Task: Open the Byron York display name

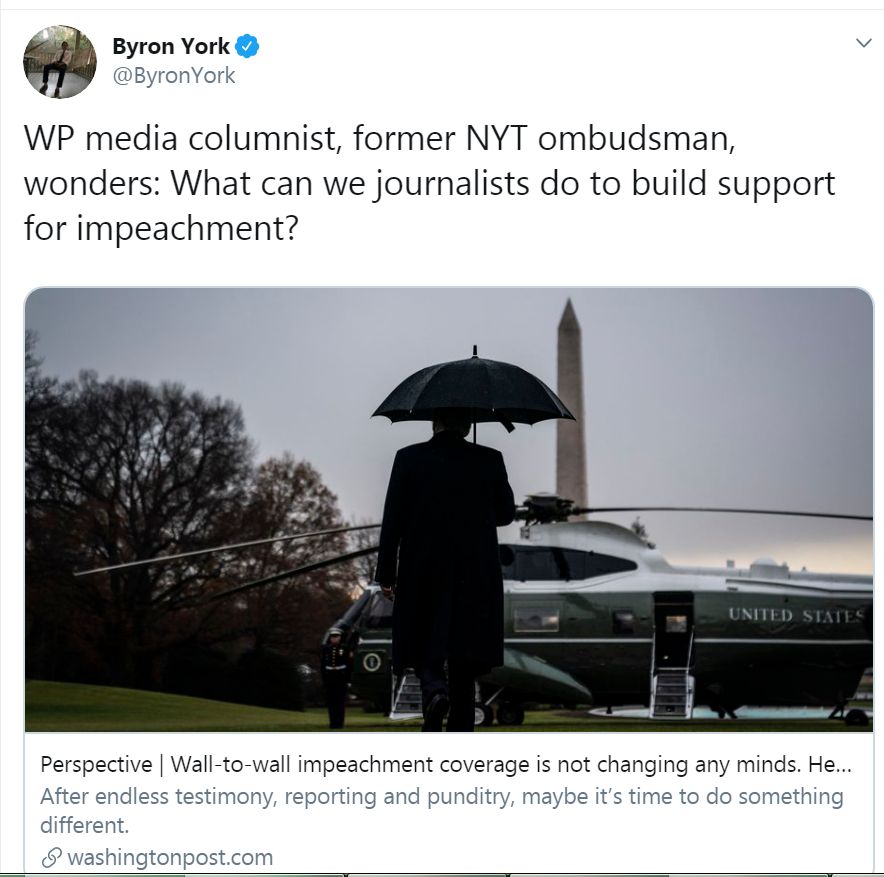Action: (171, 46)
